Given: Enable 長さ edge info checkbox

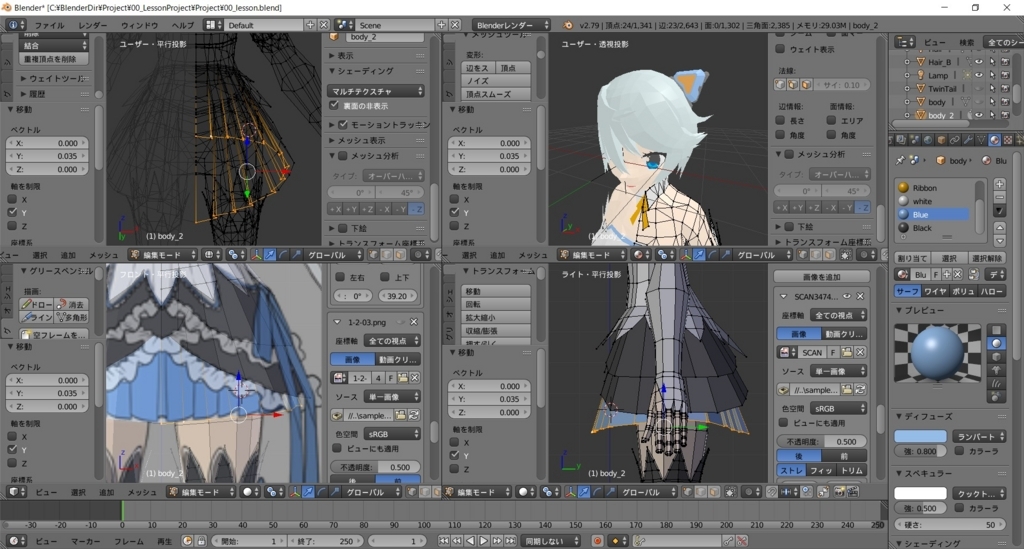Looking at the screenshot, I should pyautogui.click(x=780, y=120).
